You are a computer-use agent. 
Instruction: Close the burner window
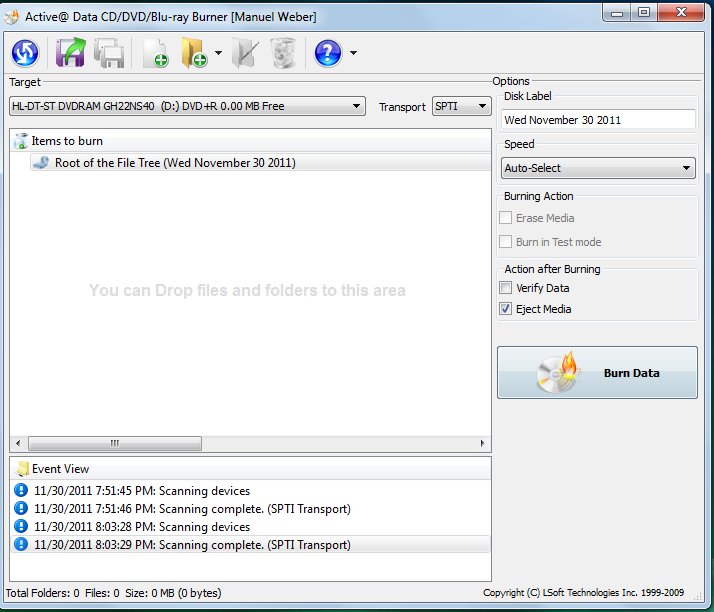(681, 13)
